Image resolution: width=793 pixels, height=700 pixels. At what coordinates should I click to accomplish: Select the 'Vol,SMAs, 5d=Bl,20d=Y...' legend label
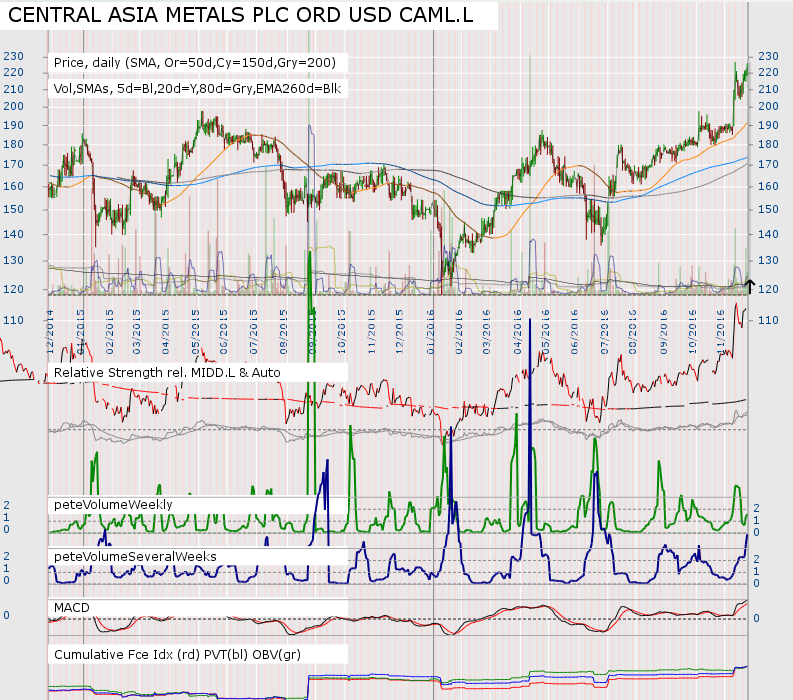pyautogui.click(x=197, y=89)
